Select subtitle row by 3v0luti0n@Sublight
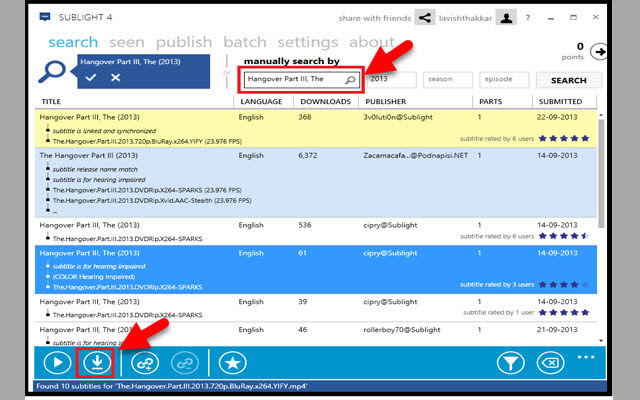The image size is (640, 400). coord(316,129)
